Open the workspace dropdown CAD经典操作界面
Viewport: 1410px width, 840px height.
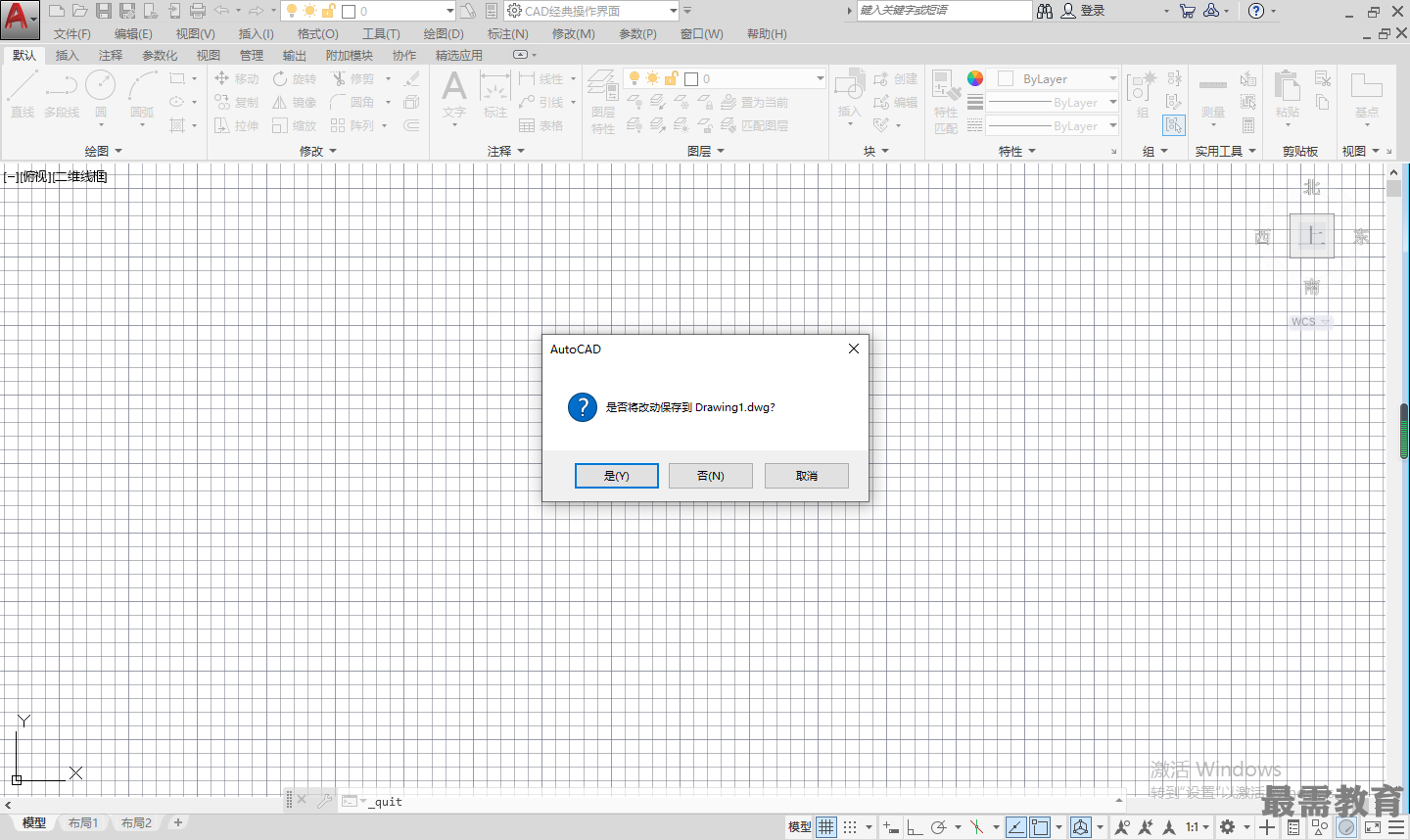pos(591,11)
